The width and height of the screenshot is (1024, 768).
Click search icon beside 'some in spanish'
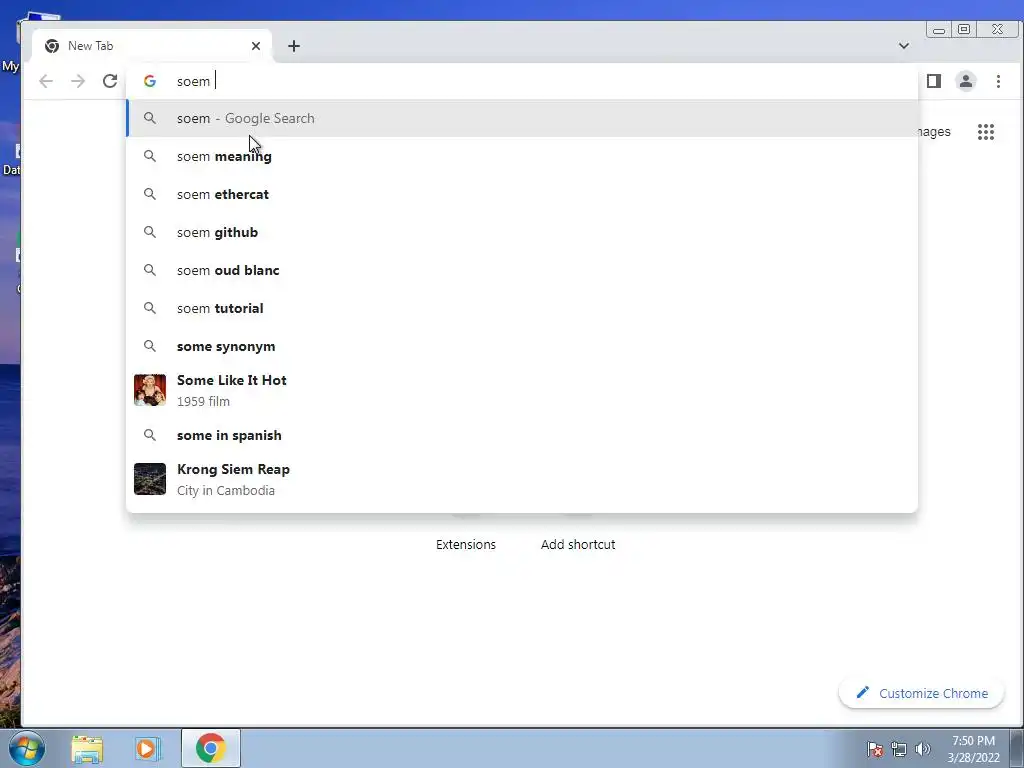150,435
